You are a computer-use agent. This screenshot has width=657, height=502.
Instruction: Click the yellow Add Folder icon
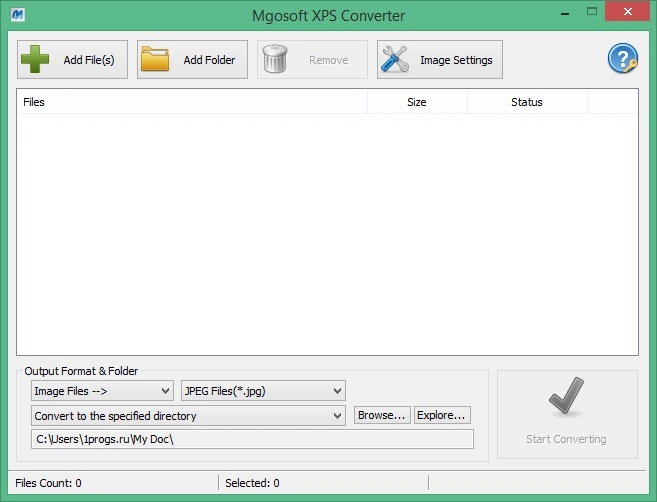155,59
